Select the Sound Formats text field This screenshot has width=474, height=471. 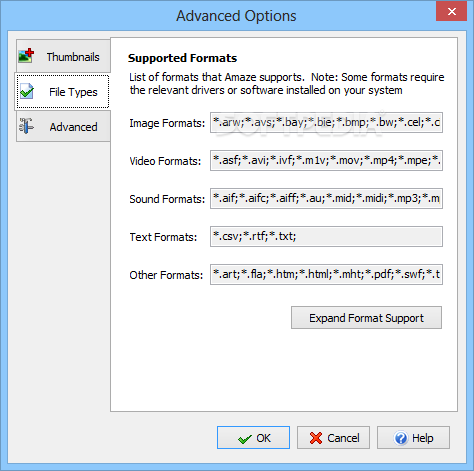(x=326, y=199)
